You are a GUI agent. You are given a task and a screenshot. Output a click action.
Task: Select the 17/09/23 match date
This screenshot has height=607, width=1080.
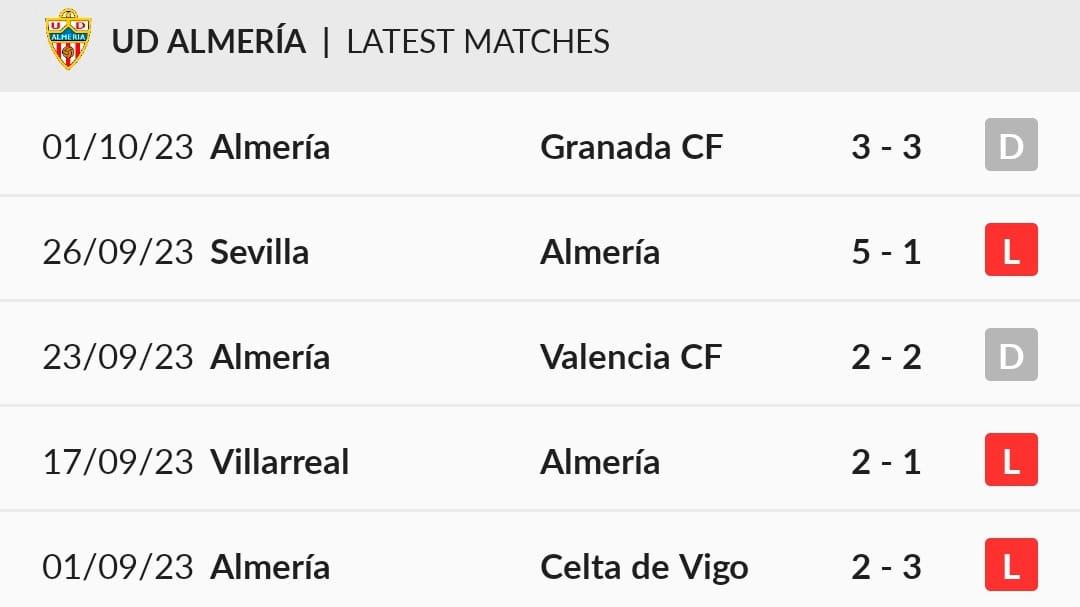(x=118, y=462)
